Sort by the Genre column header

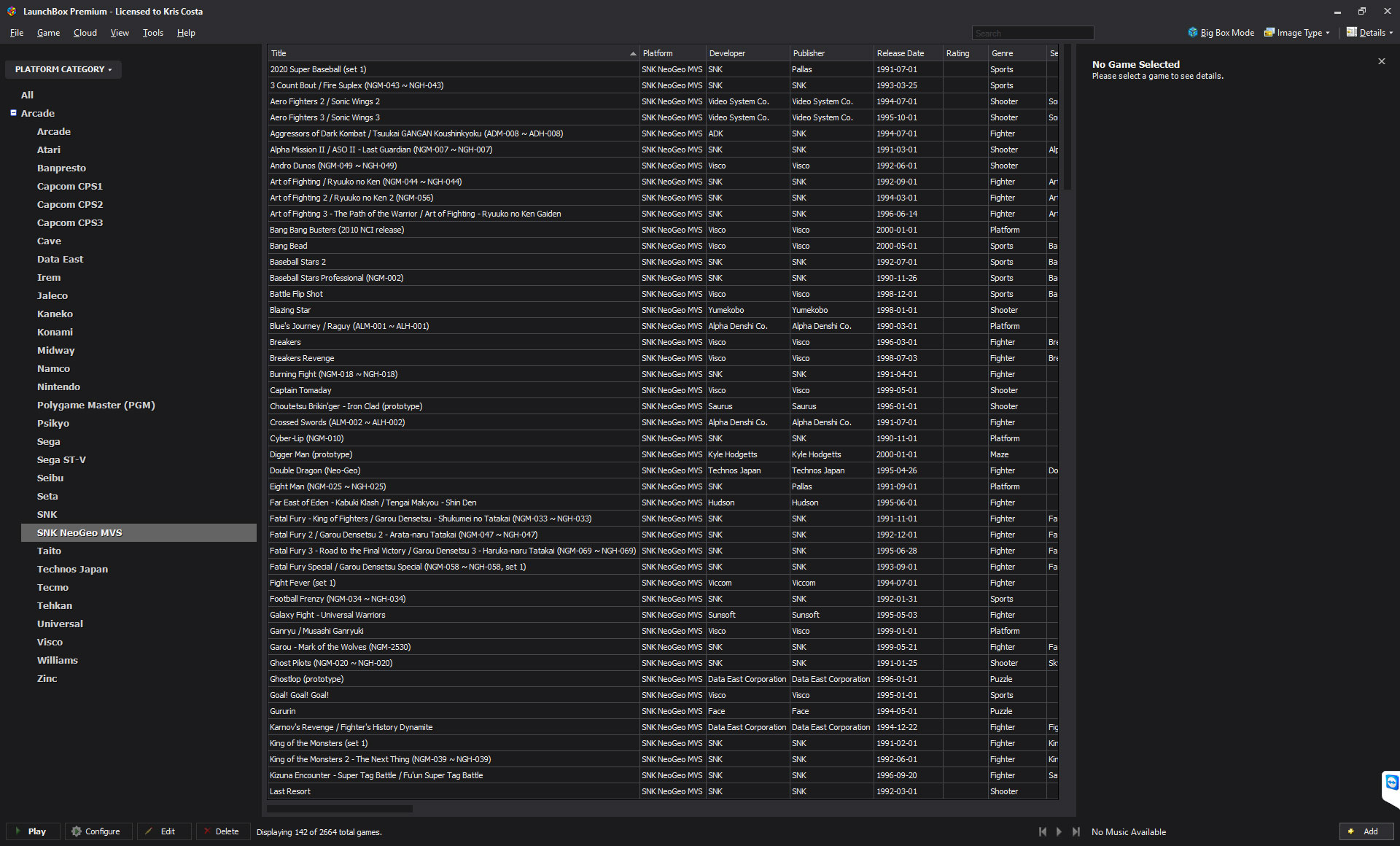1017,53
